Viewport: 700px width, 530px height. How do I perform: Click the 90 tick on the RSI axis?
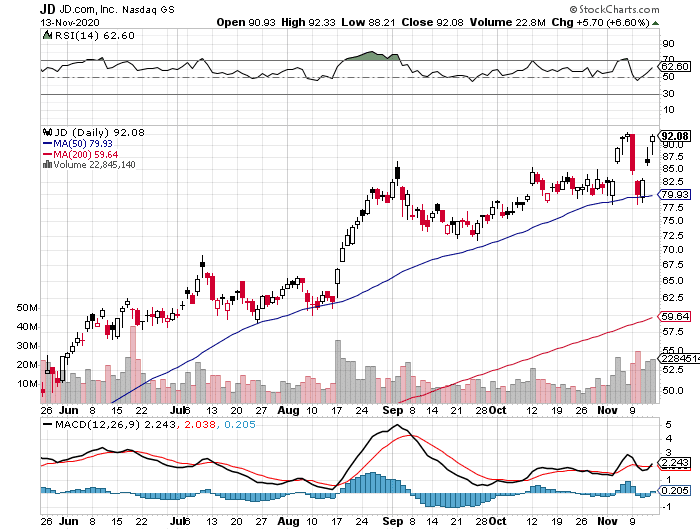[x=668, y=44]
